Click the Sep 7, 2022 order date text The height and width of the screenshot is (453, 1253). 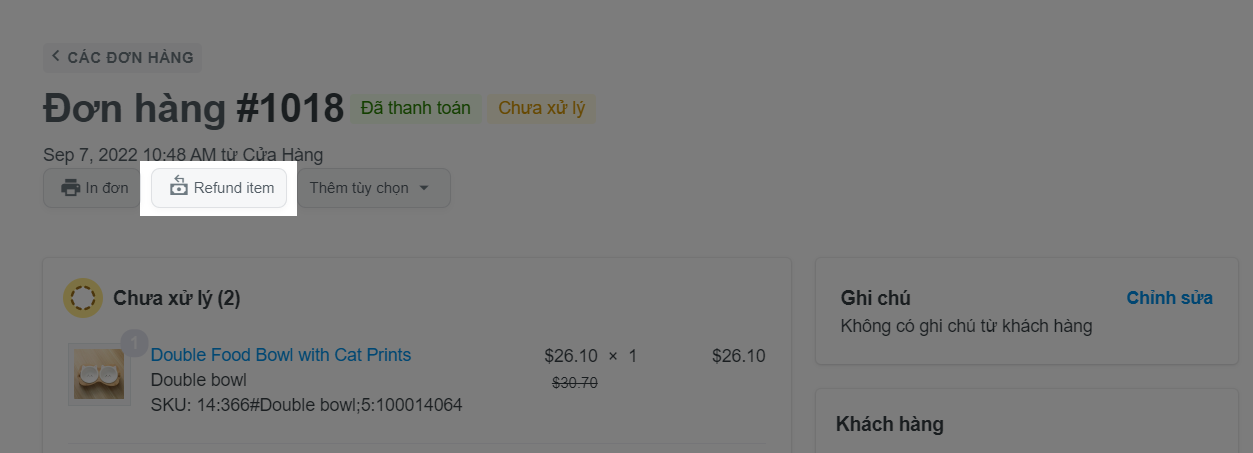[182, 154]
